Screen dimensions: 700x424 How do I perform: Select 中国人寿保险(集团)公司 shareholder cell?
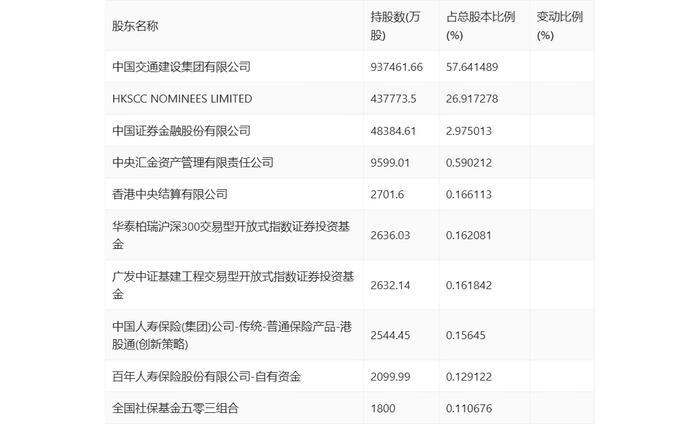(x=232, y=335)
